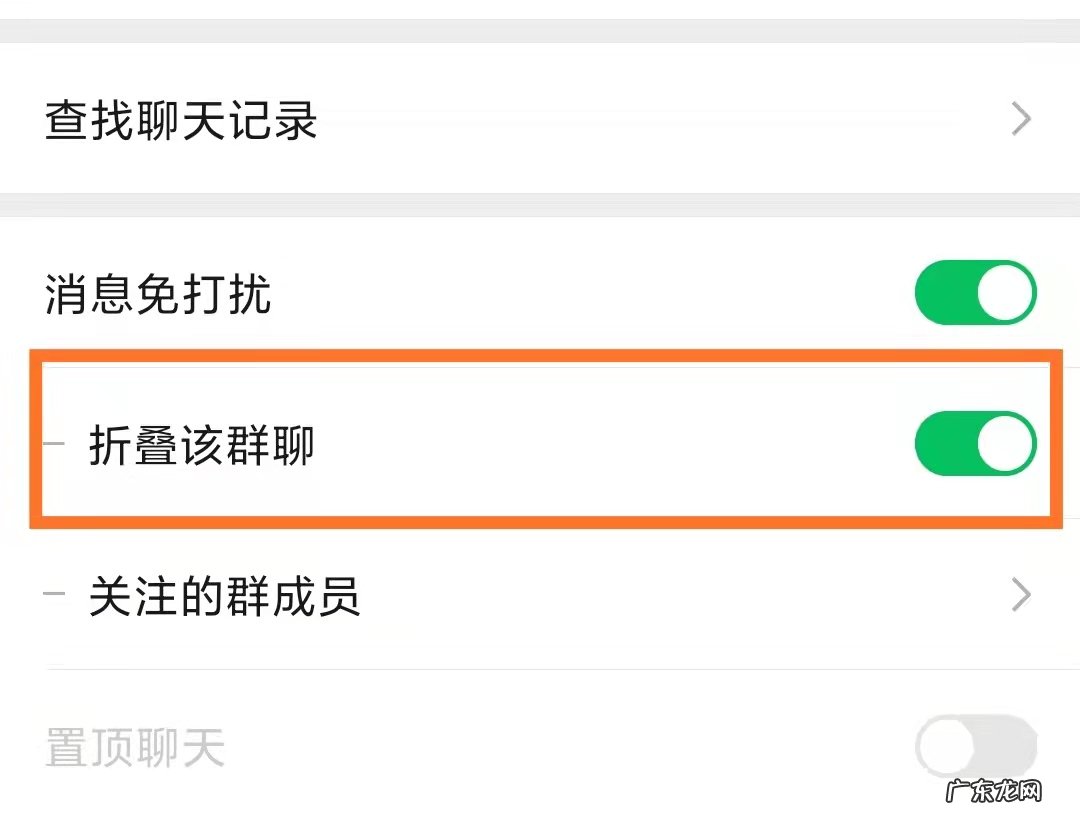The height and width of the screenshot is (820, 1080).
Task: Tap the white knob of the 折叠该群聊 switch
Action: (1005, 443)
